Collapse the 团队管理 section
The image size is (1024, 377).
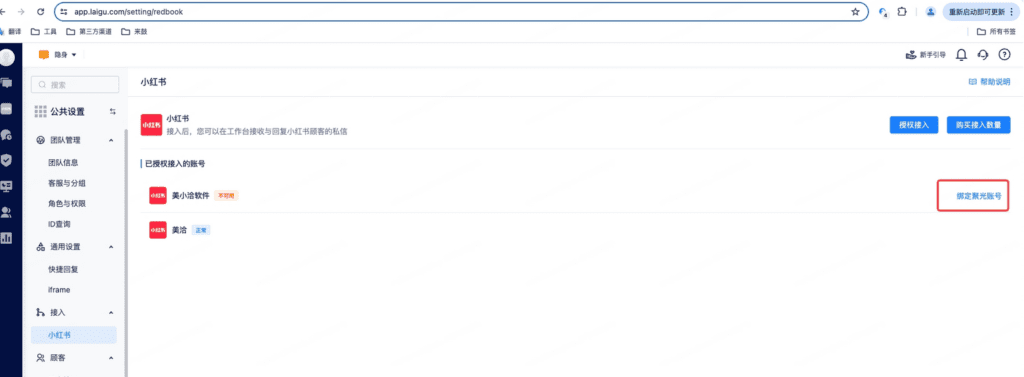pyautogui.click(x=110, y=140)
